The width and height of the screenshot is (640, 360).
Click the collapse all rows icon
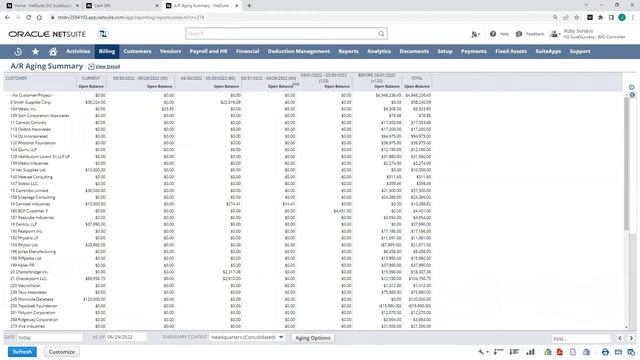pyautogui.click(x=498, y=352)
